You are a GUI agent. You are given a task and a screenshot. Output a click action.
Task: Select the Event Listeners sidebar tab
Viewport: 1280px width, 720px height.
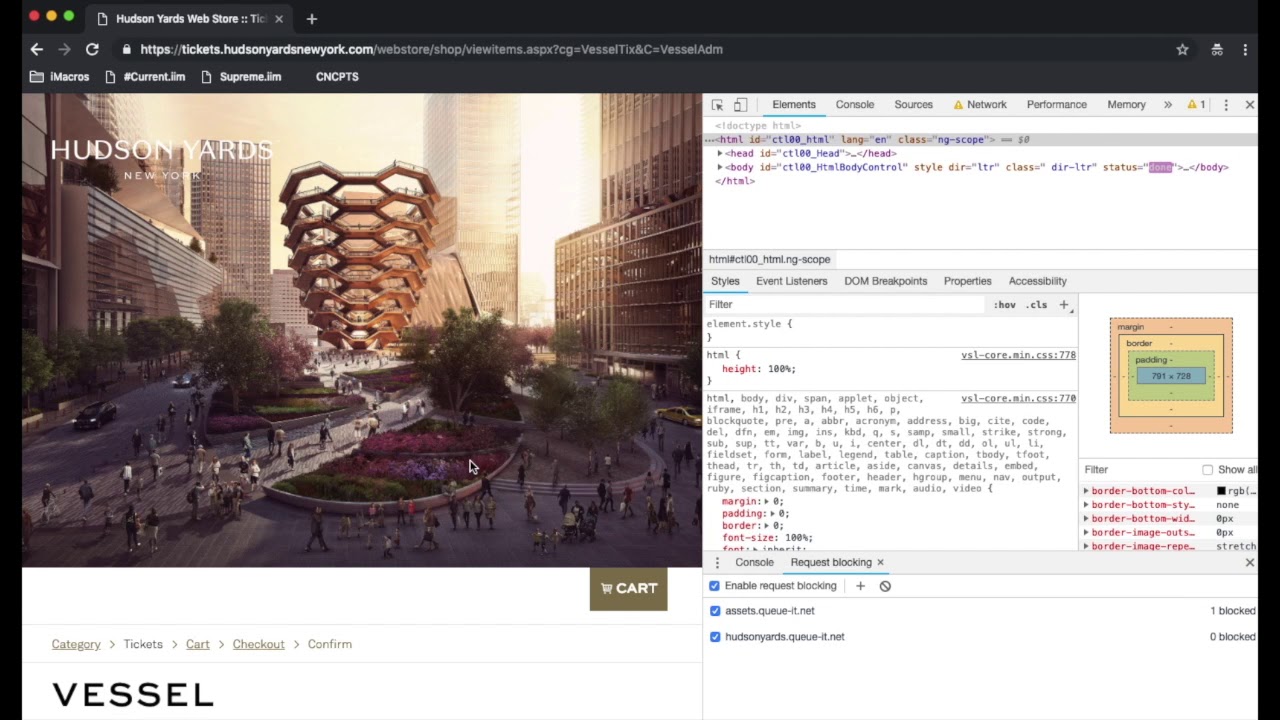(791, 282)
